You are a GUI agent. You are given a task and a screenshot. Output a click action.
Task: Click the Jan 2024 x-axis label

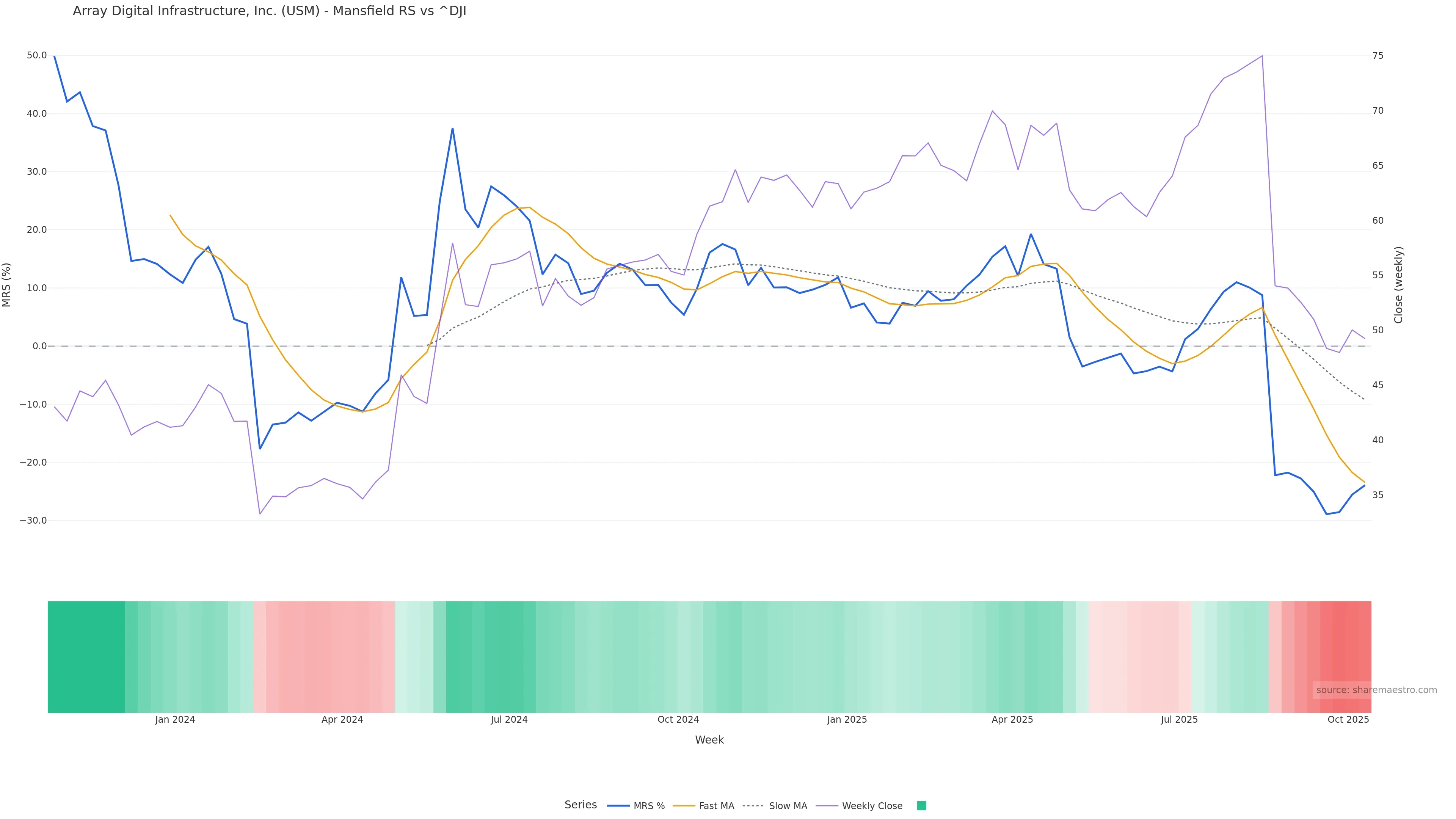(175, 720)
